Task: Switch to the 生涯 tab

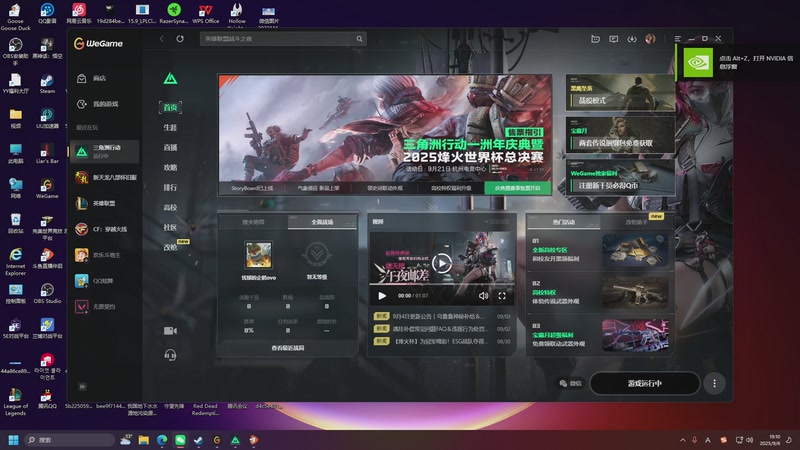Action: (170, 127)
